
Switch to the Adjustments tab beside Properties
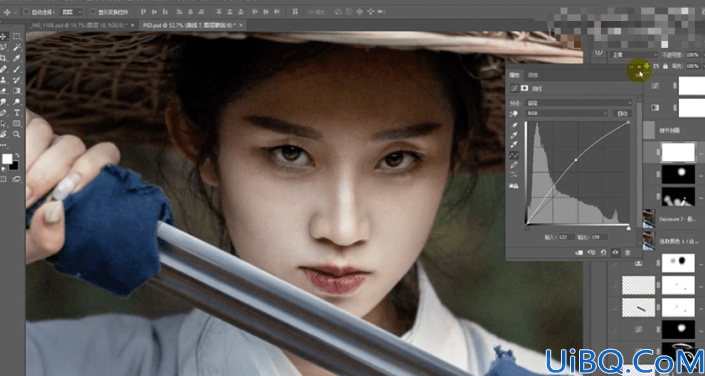(533, 75)
